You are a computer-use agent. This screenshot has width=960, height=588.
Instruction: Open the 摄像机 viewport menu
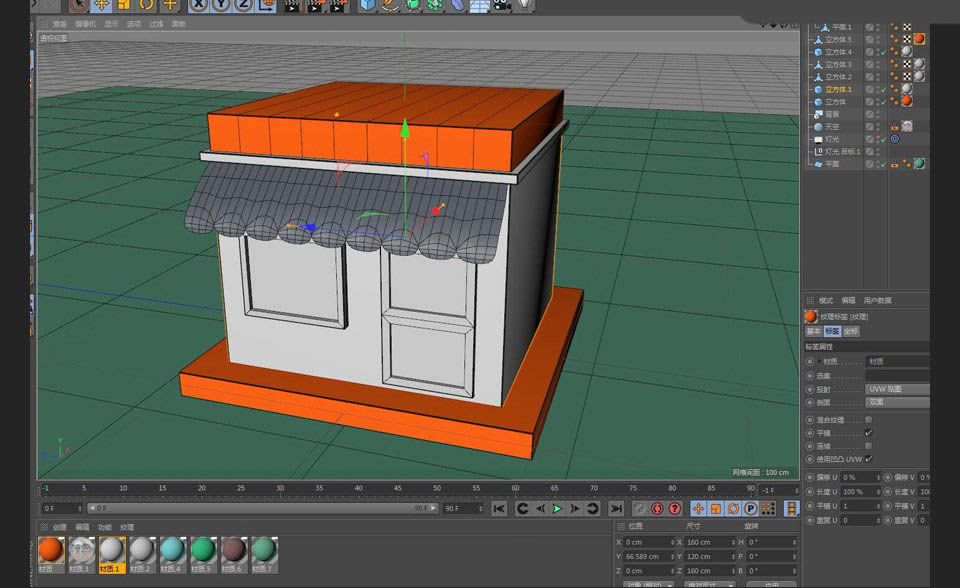tap(86, 23)
